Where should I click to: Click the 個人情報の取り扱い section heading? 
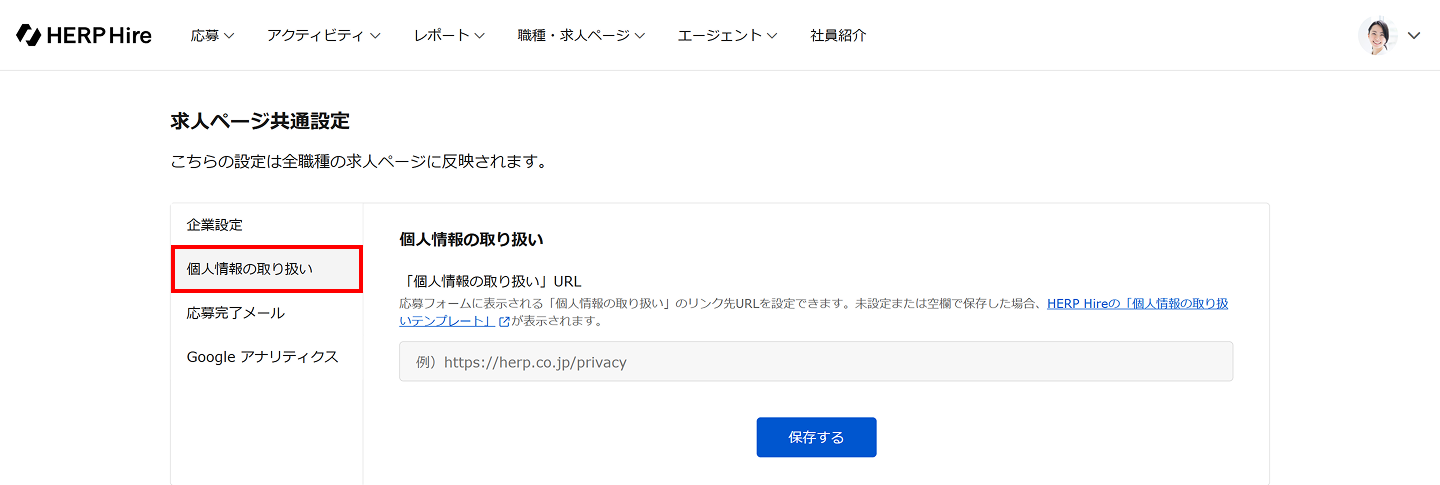point(471,240)
